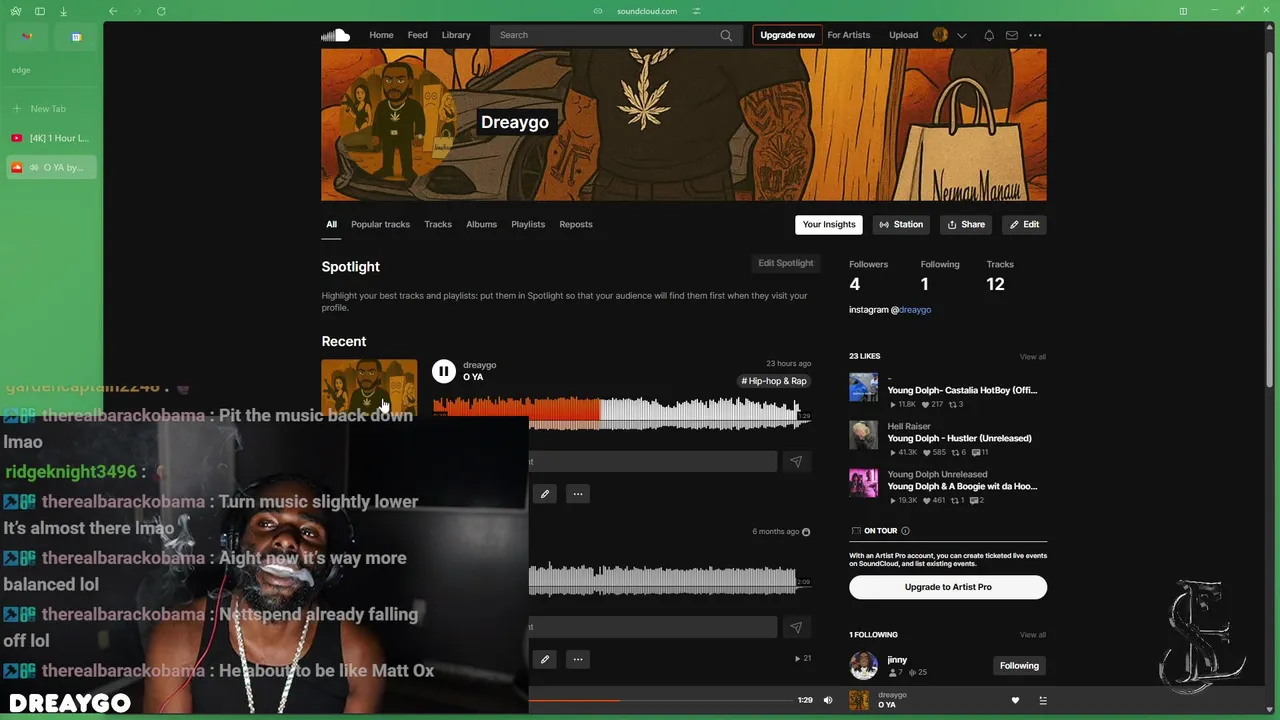Click View all next to 1 Following
The width and height of the screenshot is (1280, 720).
1033,635
